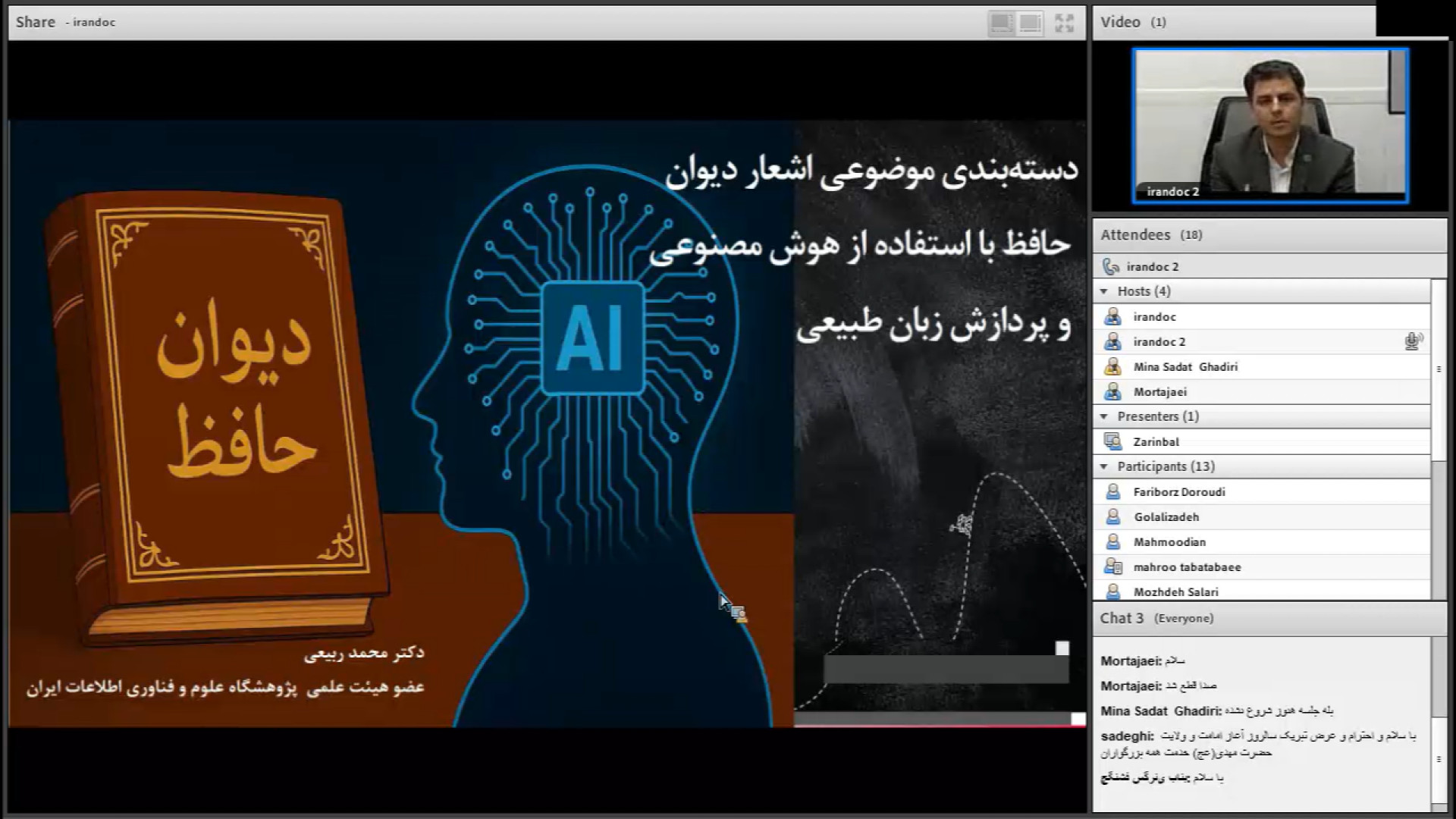
Task: Click the phone icon next to irandoc 2
Action: pyautogui.click(x=1111, y=266)
